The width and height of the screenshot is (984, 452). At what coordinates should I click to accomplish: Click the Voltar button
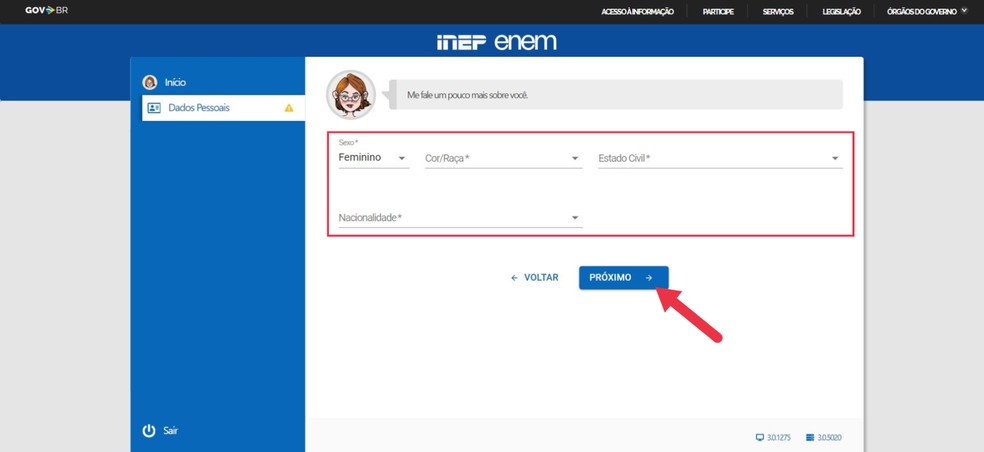point(535,277)
